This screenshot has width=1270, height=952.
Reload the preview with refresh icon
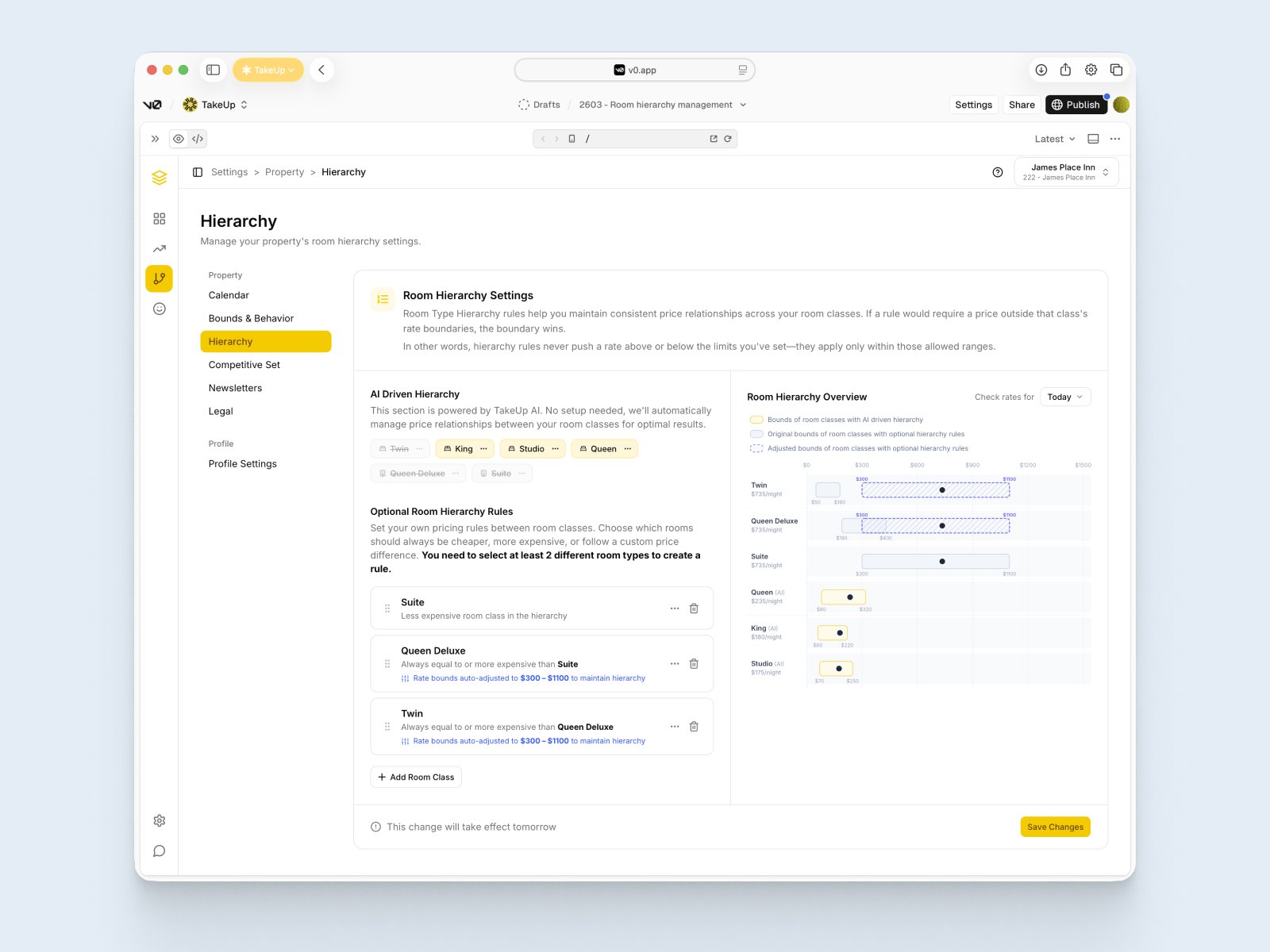coord(728,139)
